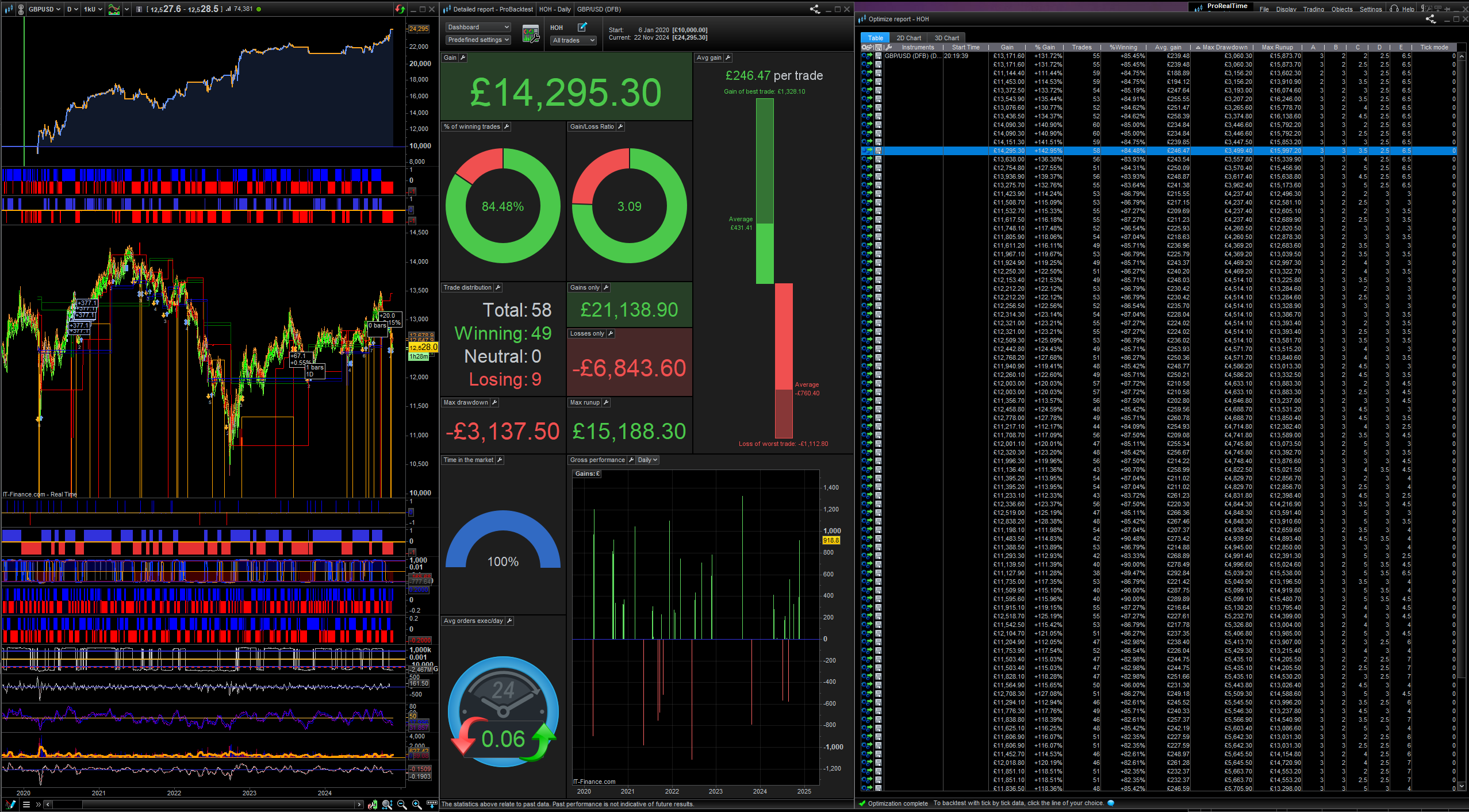Toggle the chart link chain icon
The image size is (1469, 812).
point(21,9)
